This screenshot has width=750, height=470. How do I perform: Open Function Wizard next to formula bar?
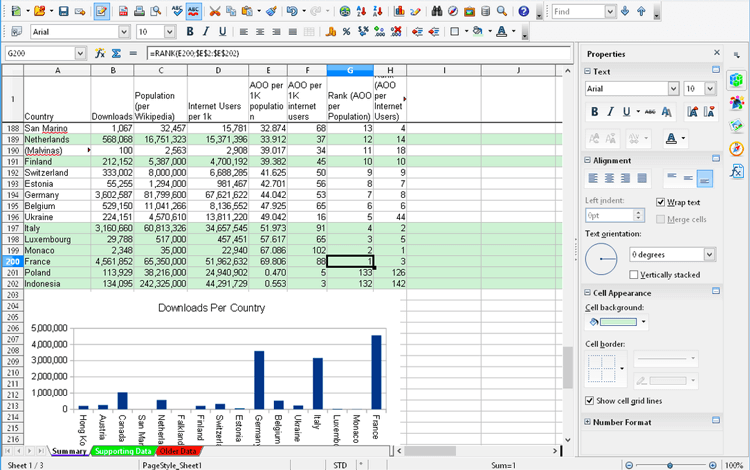tap(100, 53)
